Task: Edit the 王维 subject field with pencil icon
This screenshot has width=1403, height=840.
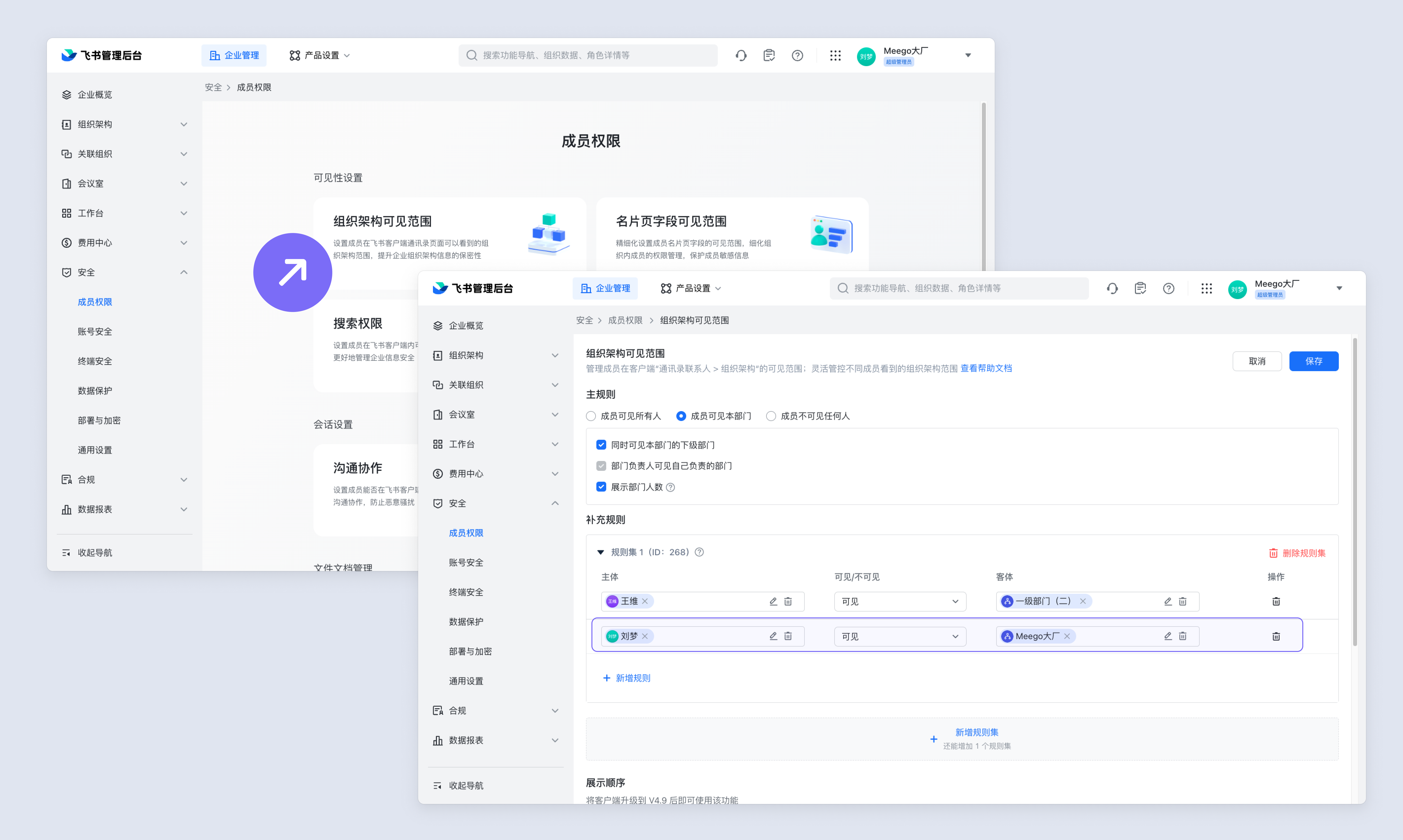Action: (x=773, y=601)
